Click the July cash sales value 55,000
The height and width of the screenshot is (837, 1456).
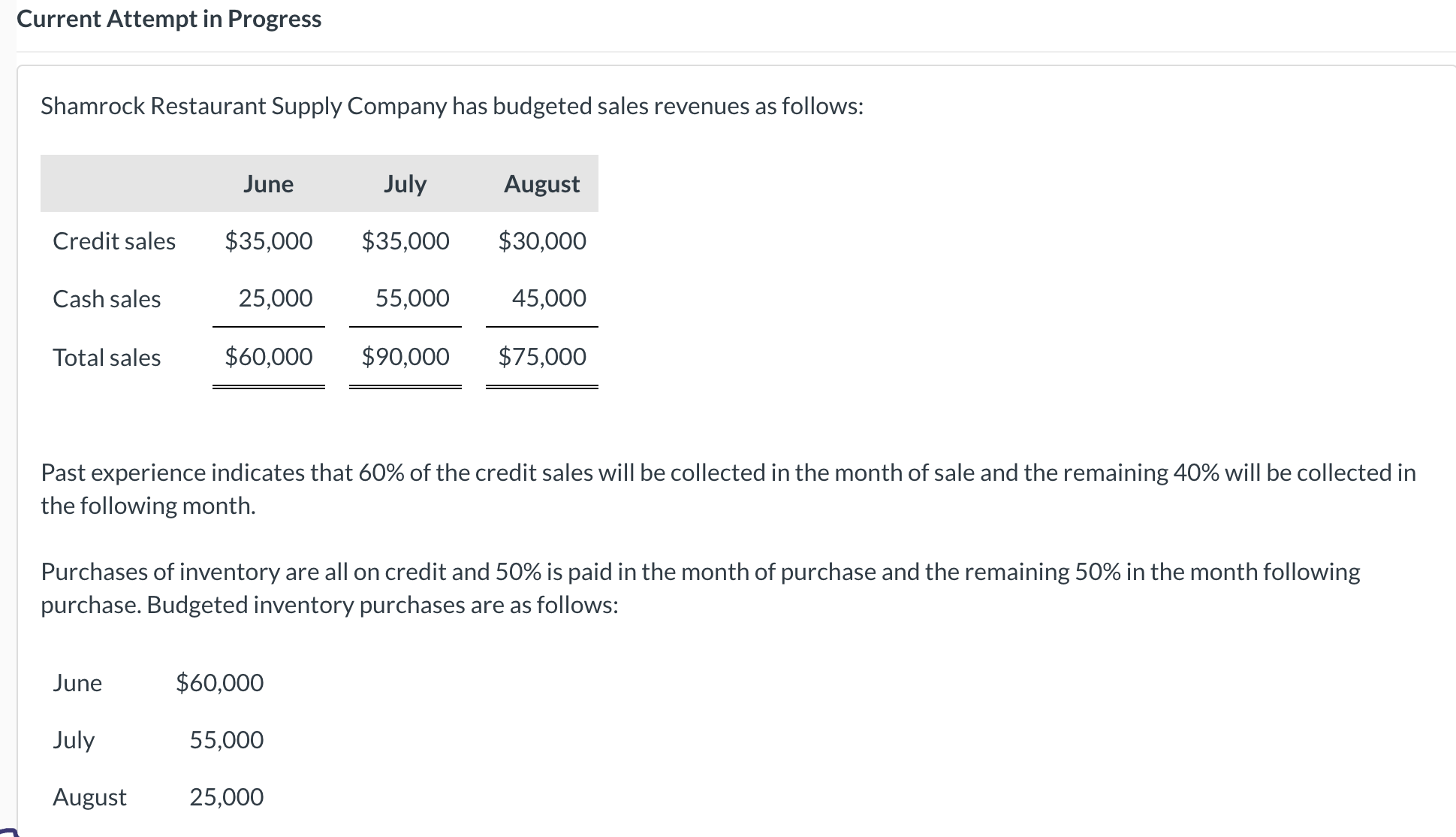pyautogui.click(x=412, y=298)
